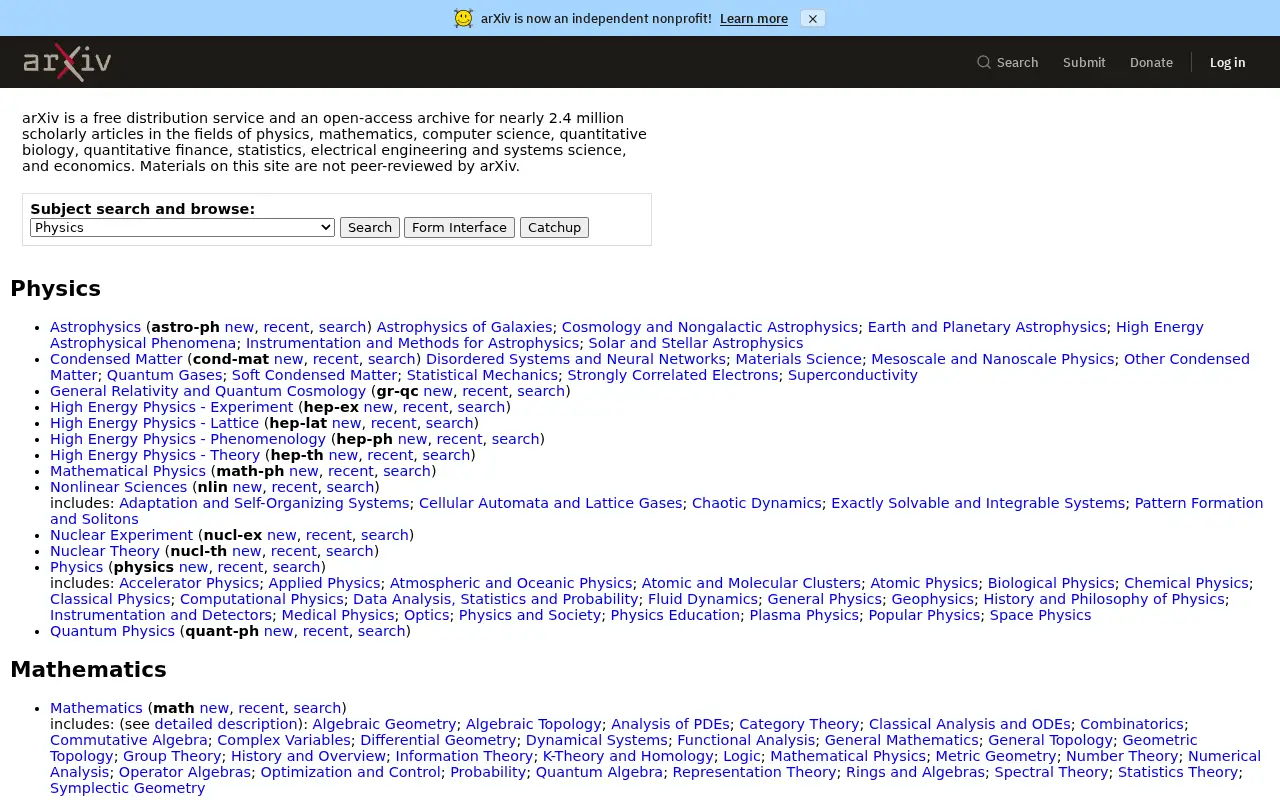
Task: Open the Form Interface
Action: coord(459,227)
